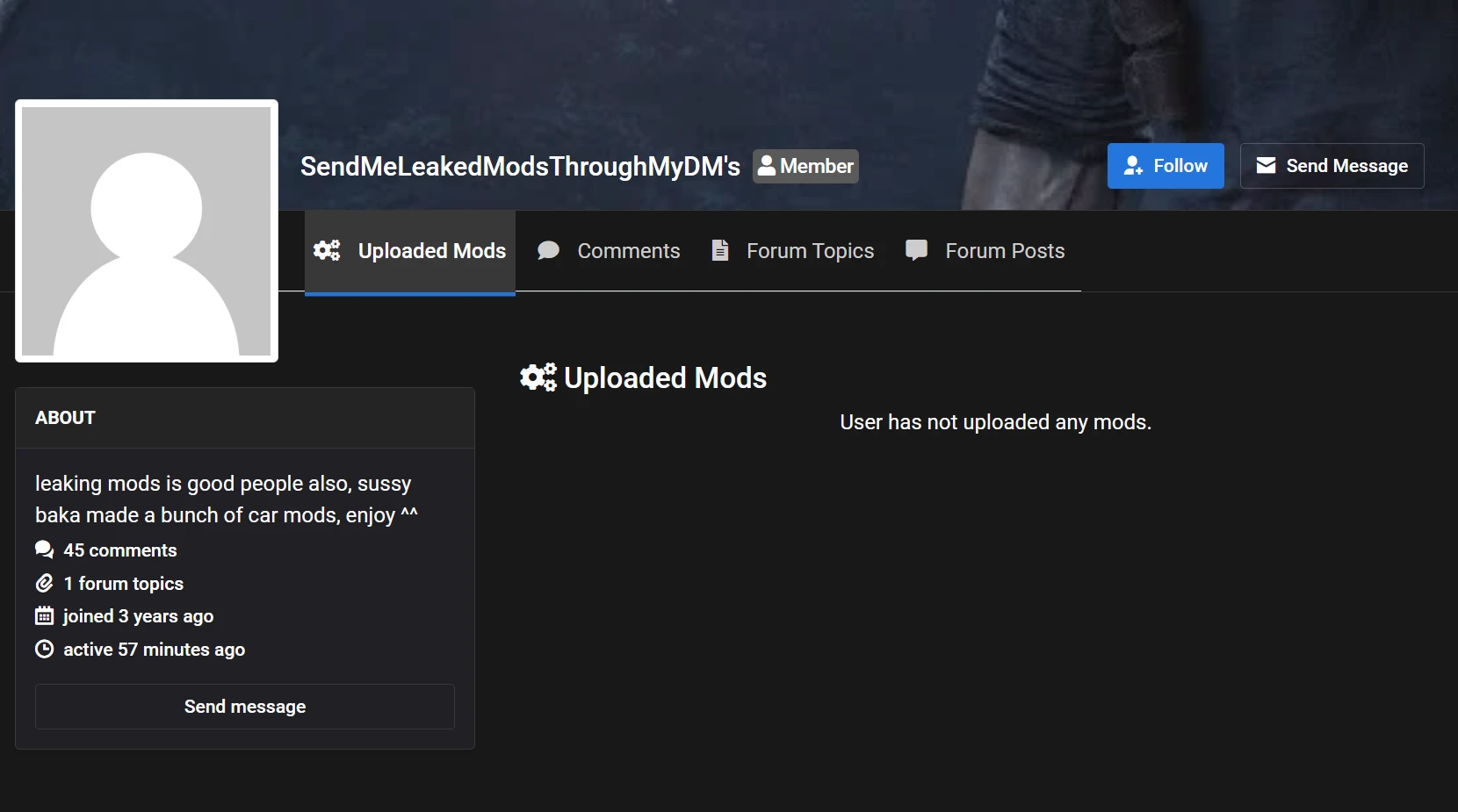Click the Send Message button in header

(x=1332, y=166)
